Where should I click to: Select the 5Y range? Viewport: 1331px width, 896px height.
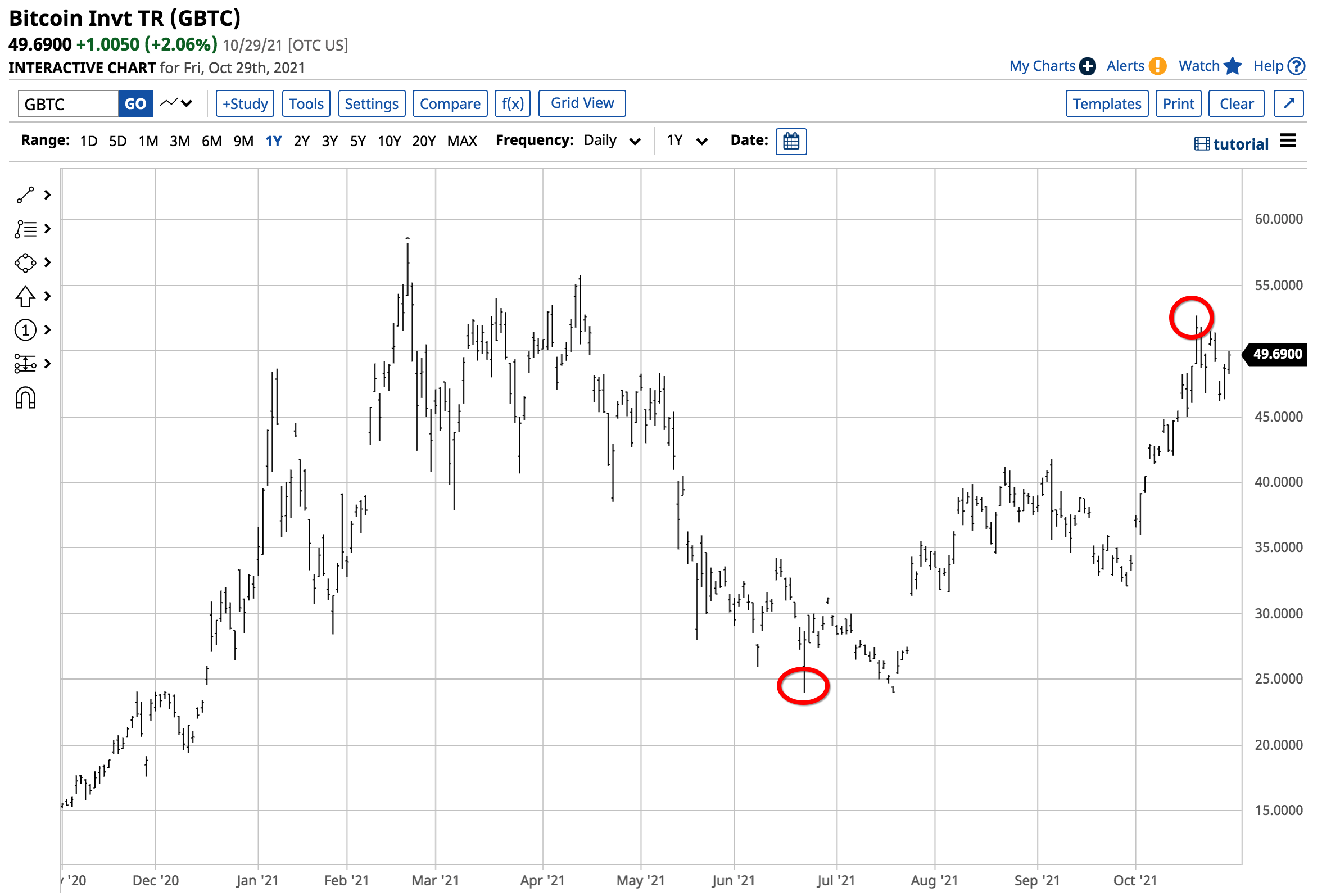coord(358,141)
